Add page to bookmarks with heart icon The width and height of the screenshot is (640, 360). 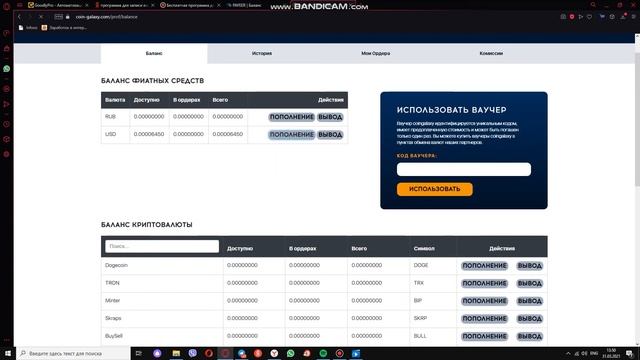pyautogui.click(x=589, y=17)
